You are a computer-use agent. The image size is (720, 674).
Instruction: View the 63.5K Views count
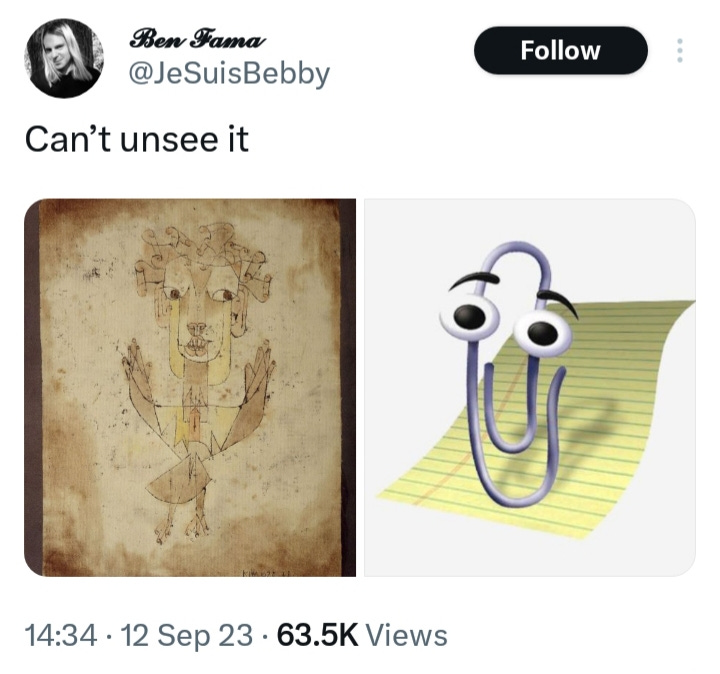(362, 635)
